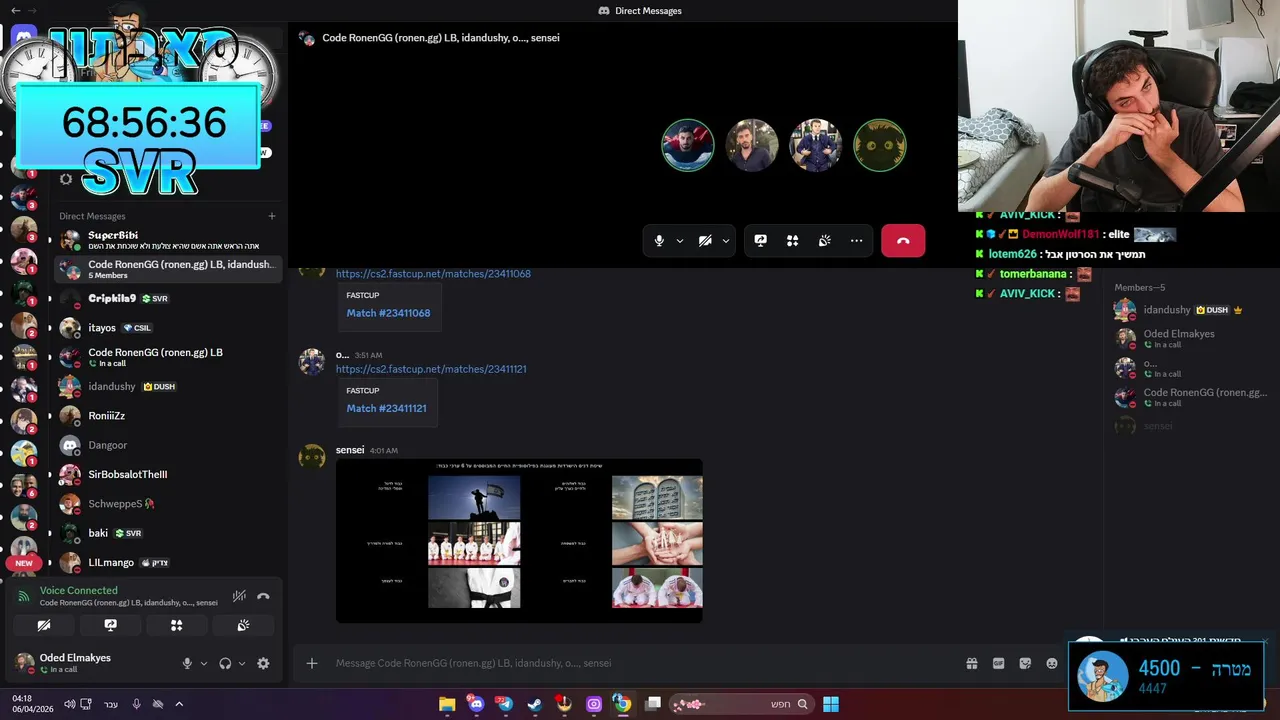Click the taskbar search box
The image size is (1280, 720).
[x=741, y=704]
